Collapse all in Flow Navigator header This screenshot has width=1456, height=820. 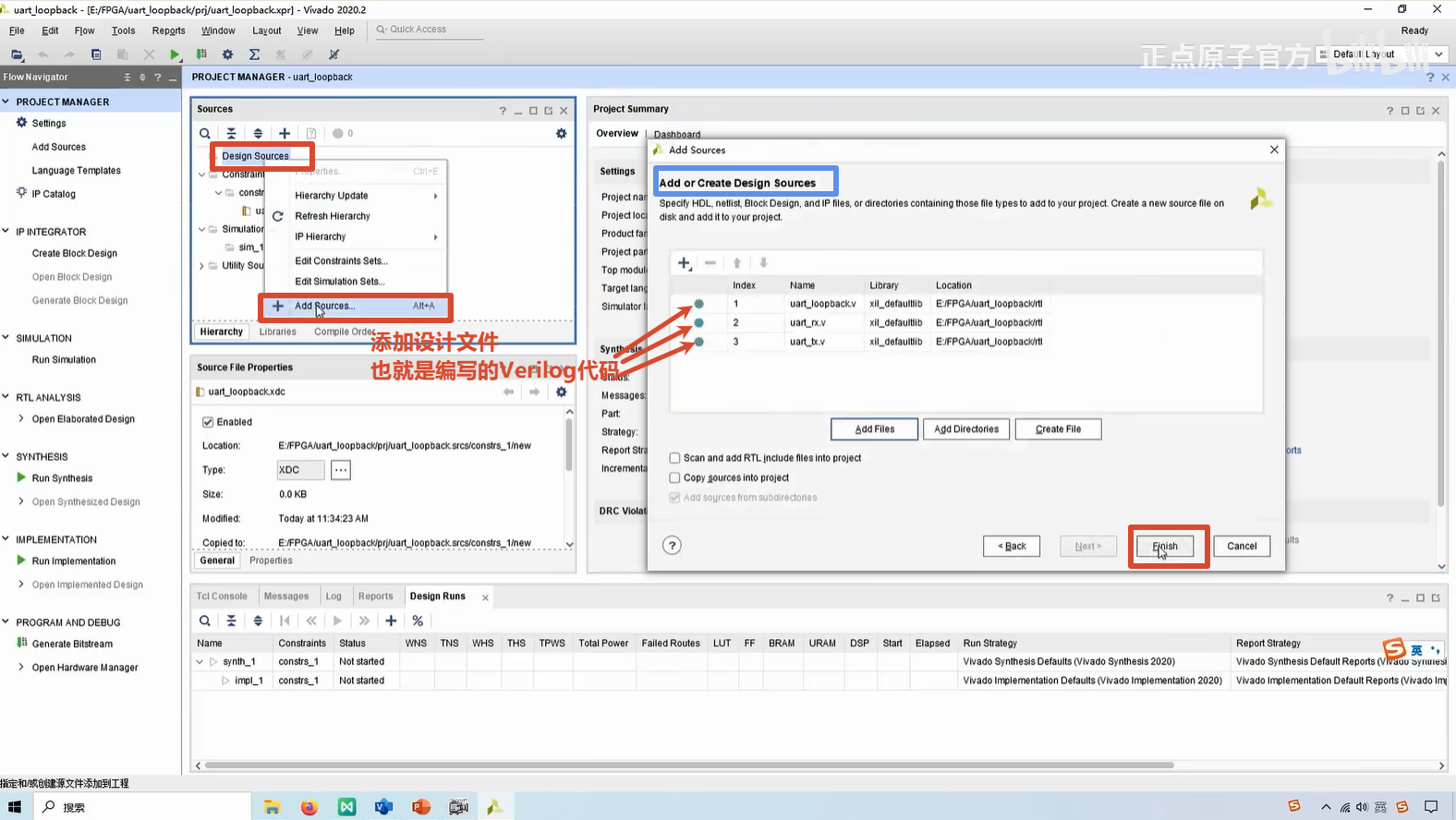pyautogui.click(x=127, y=78)
